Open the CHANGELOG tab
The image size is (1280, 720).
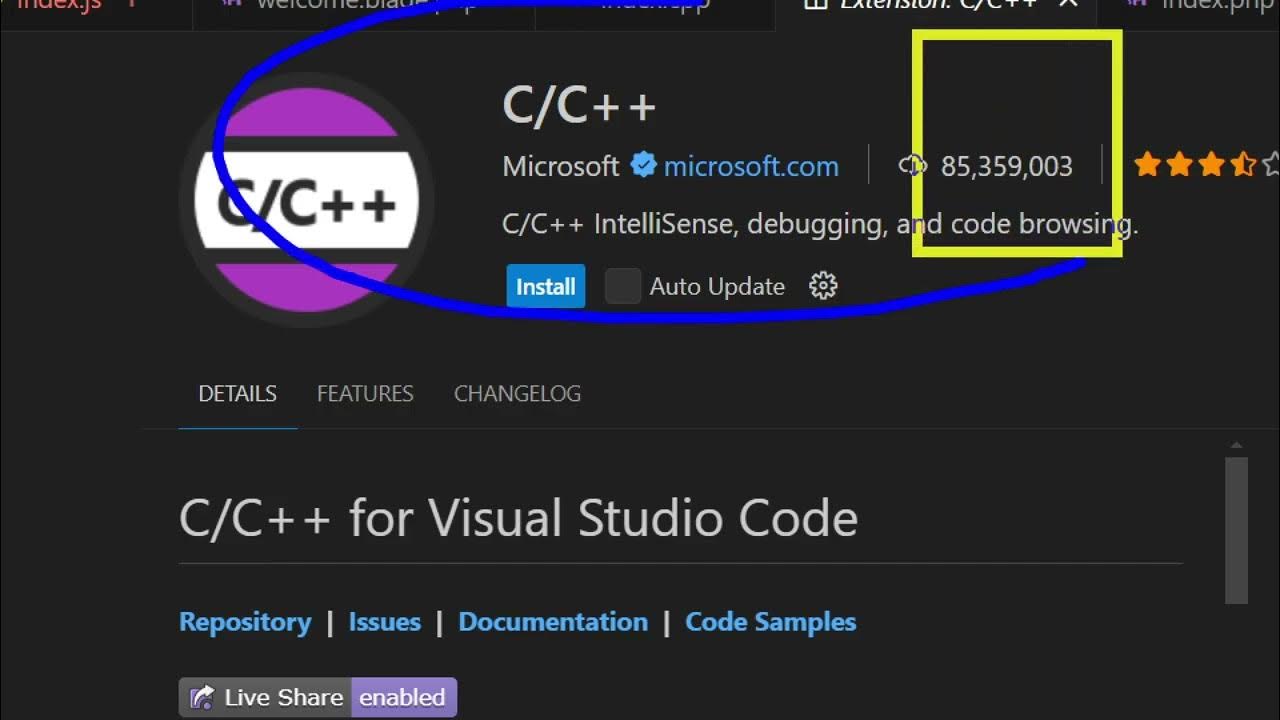coord(517,394)
